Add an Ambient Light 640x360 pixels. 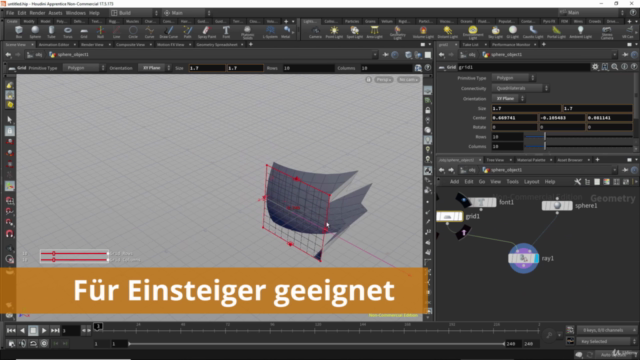click(x=580, y=31)
